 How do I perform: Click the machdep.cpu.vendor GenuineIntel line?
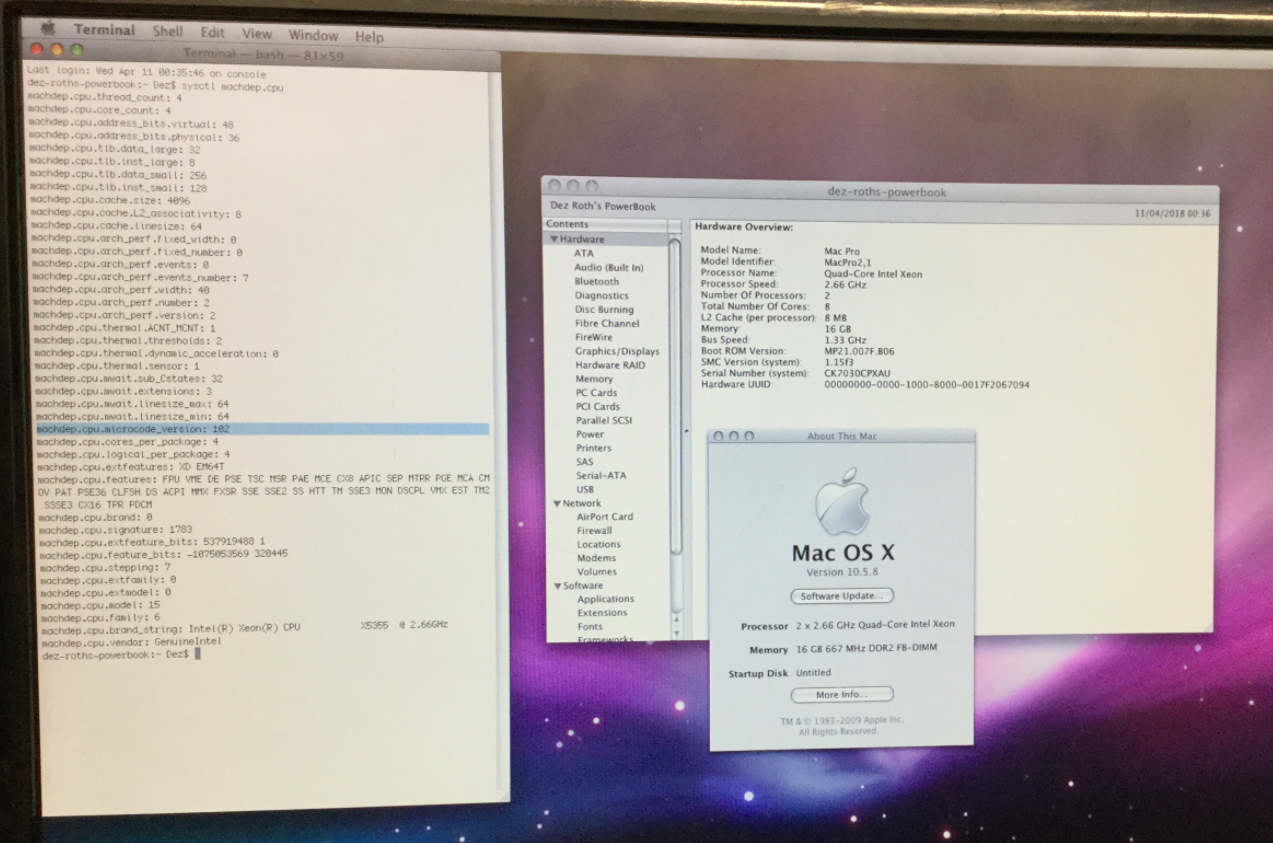pyautogui.click(x=131, y=642)
